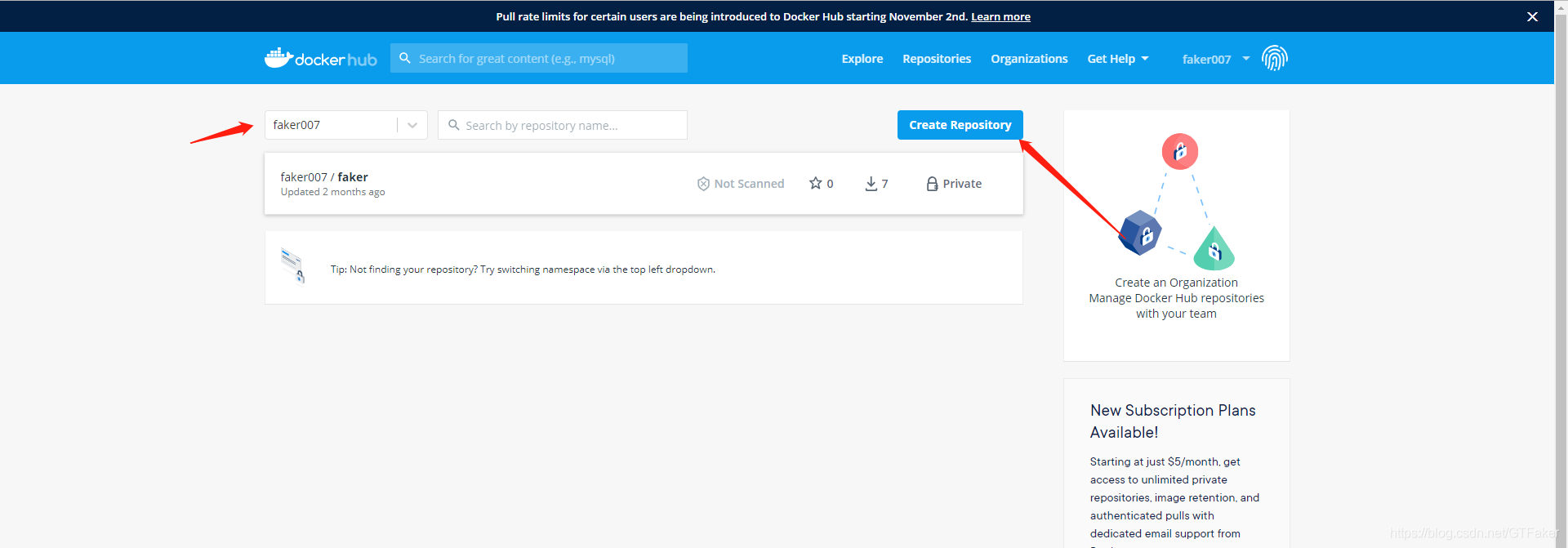
Task: Click the tip about switching namespace
Action: (x=523, y=270)
